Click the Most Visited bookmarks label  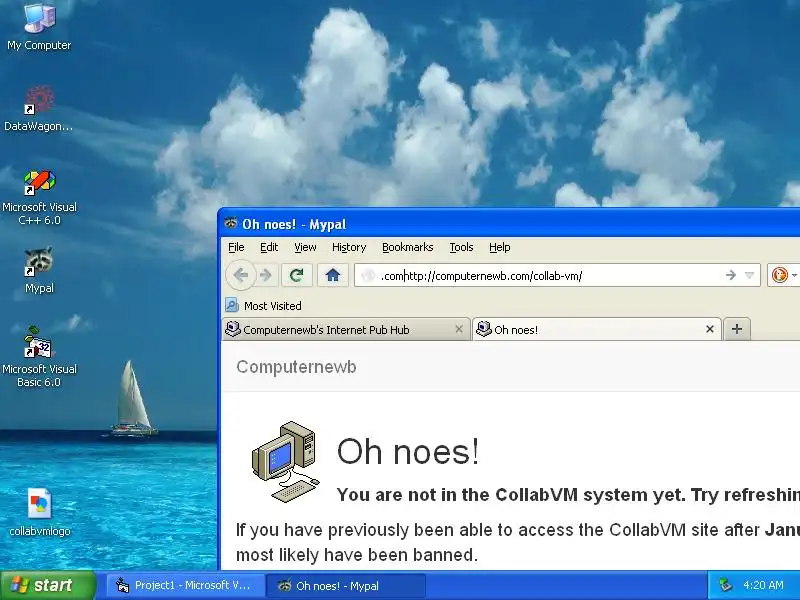click(x=272, y=306)
